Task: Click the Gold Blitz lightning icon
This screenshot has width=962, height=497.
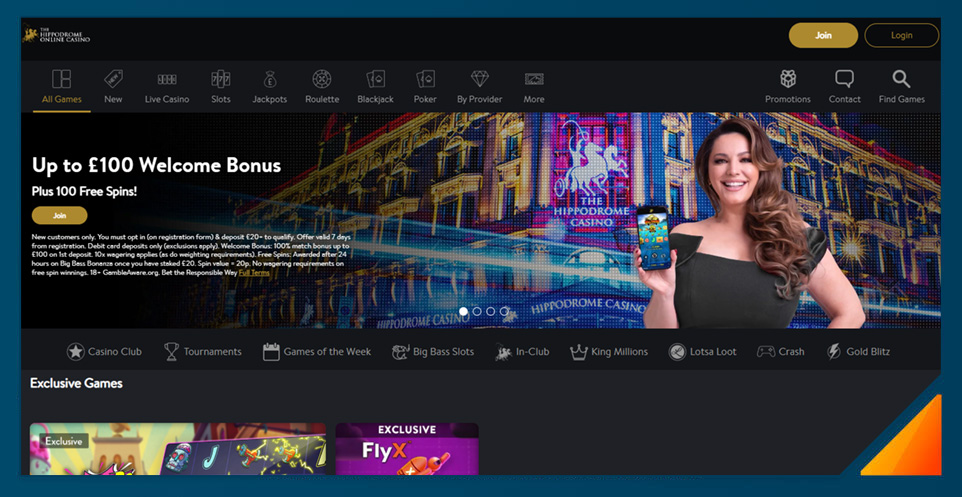Action: [x=833, y=352]
